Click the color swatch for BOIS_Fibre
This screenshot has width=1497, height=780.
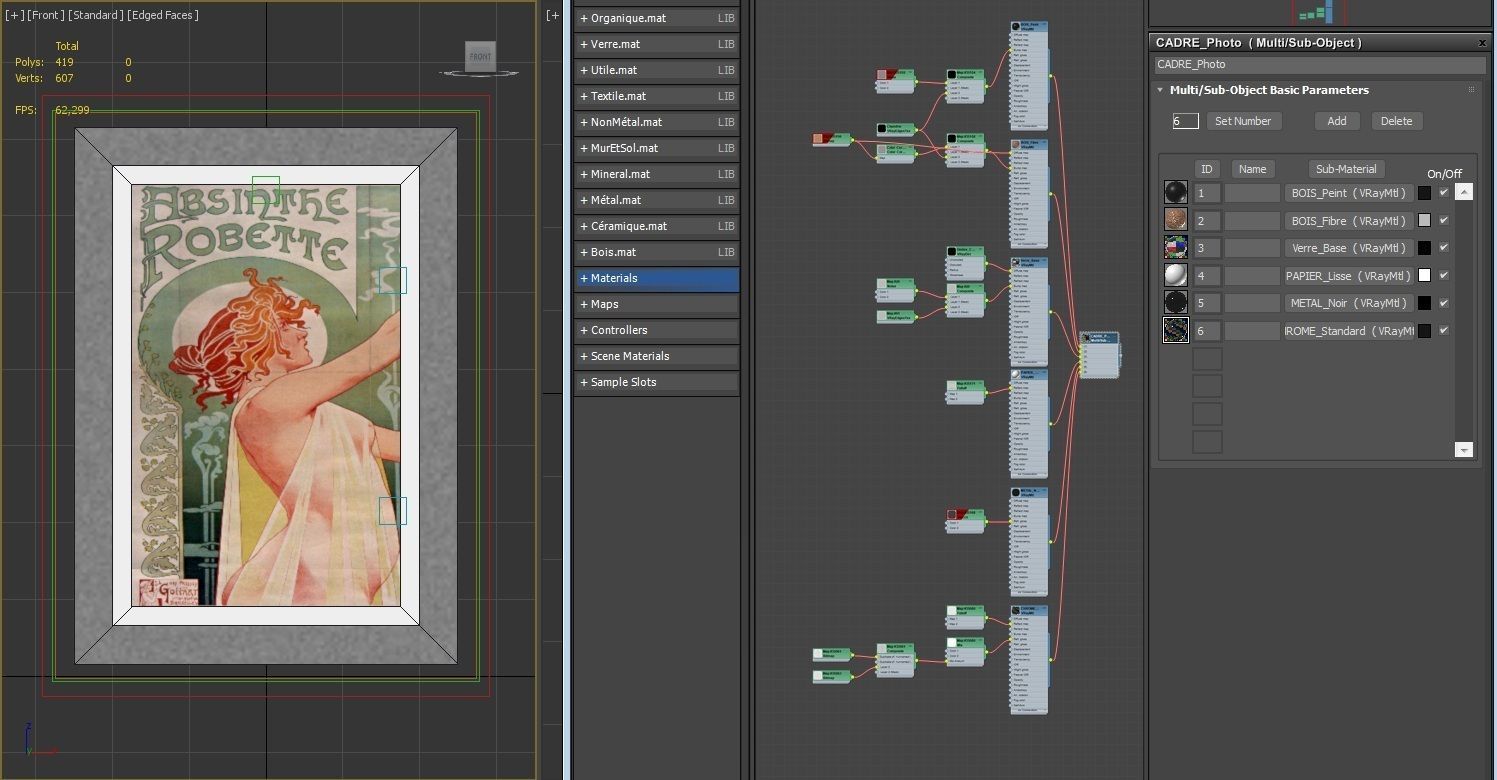click(1424, 220)
